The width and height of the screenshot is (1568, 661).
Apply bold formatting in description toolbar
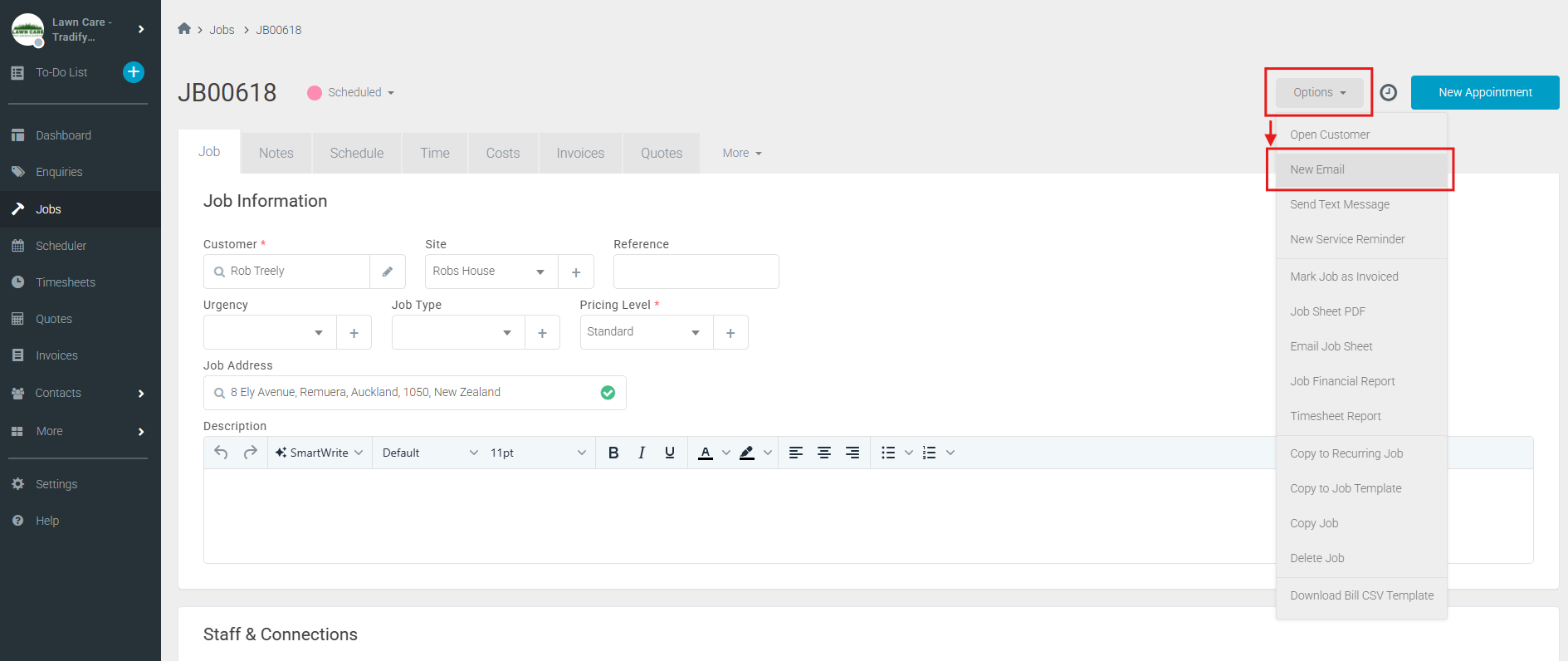[x=613, y=453]
